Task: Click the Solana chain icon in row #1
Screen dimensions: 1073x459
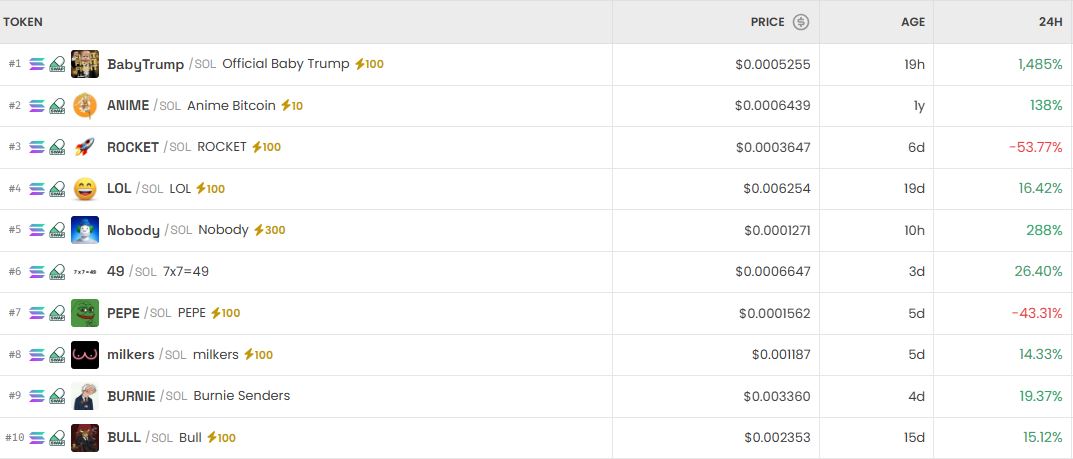Action: 37,64
